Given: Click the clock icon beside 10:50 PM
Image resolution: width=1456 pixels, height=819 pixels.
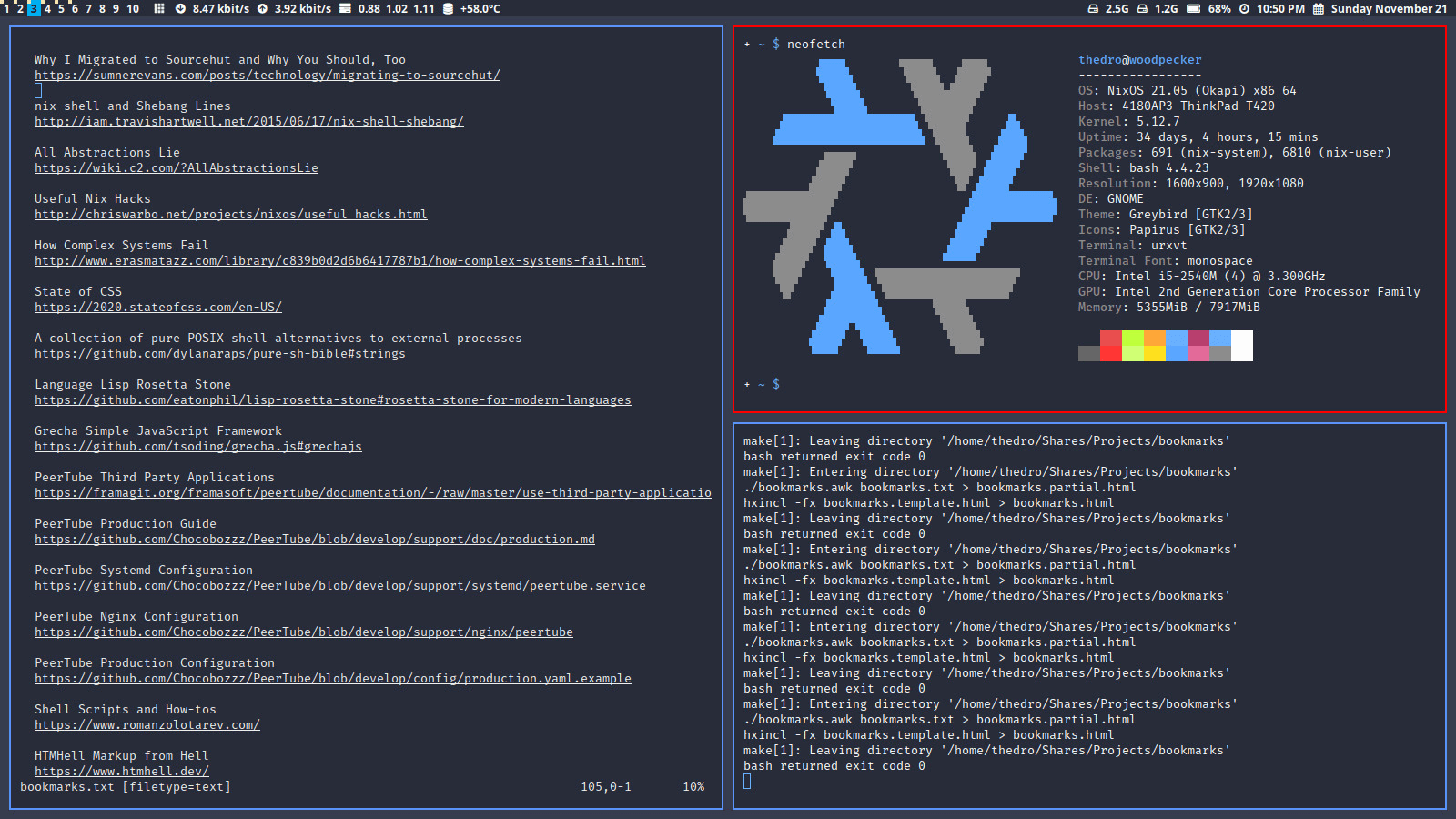Looking at the screenshot, I should [x=1244, y=8].
